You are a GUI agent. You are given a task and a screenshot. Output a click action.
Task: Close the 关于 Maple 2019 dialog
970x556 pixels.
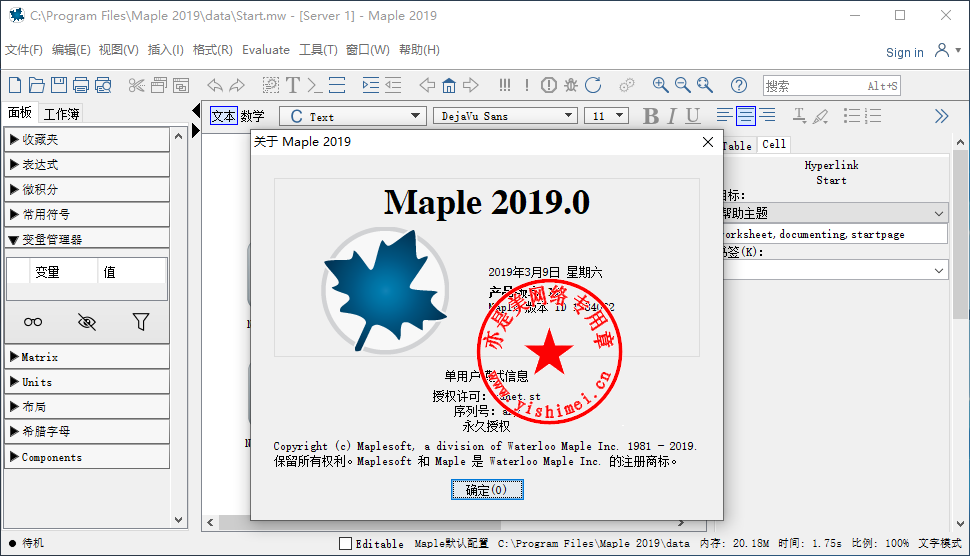tap(708, 142)
